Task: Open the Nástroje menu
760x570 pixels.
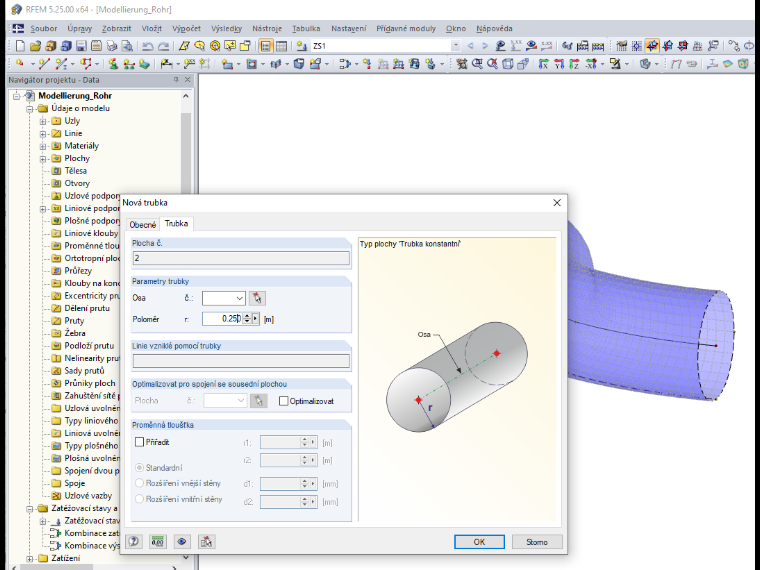Action: (x=267, y=29)
